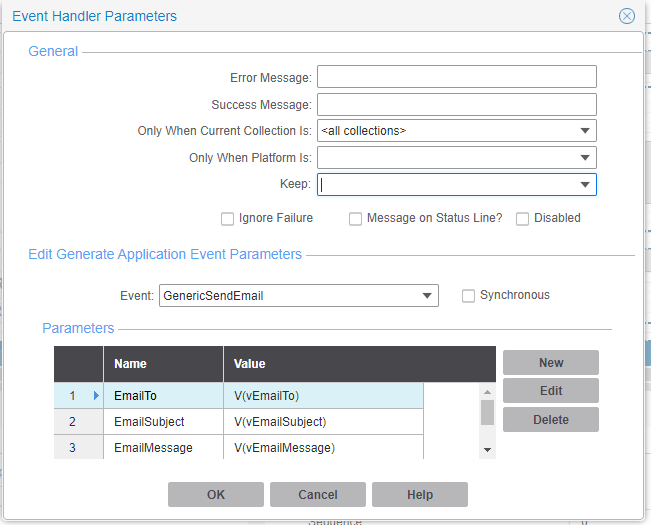Select the V(vEmailMessage) value cell
This screenshot has height=525, width=651.
click(323, 447)
